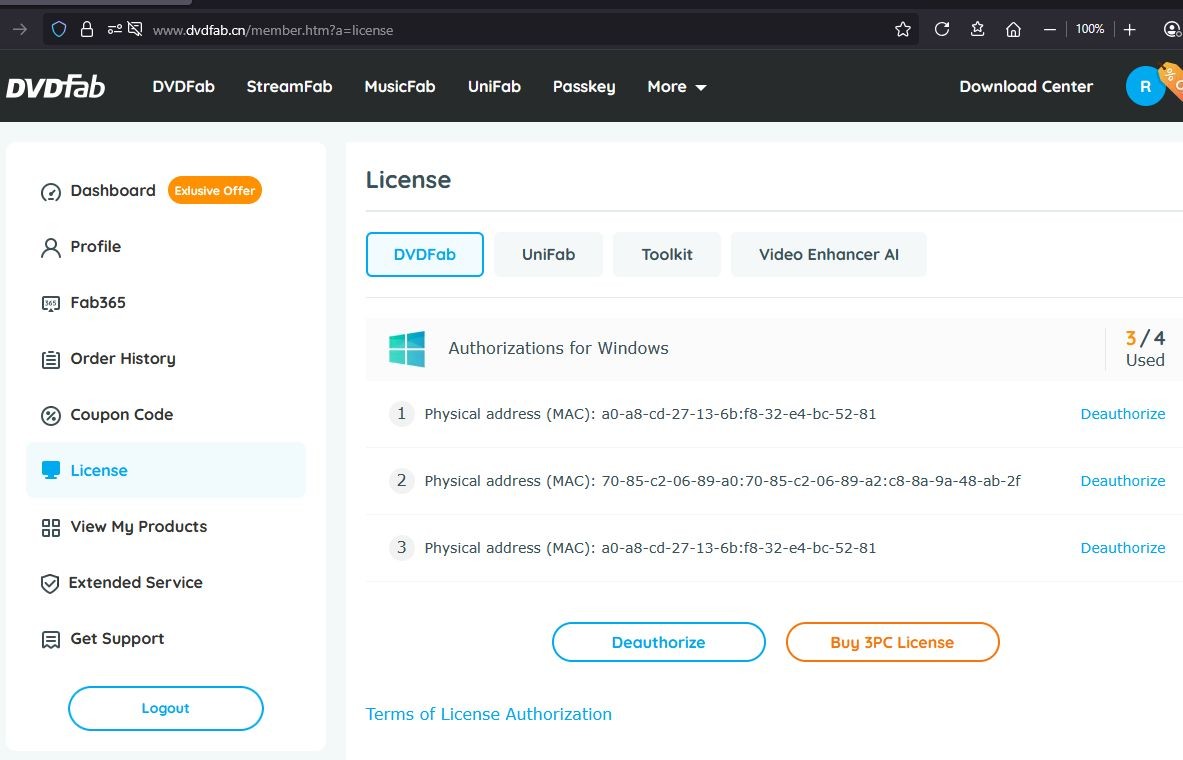
Task: Click the Buy 3PC License button
Action: point(893,642)
